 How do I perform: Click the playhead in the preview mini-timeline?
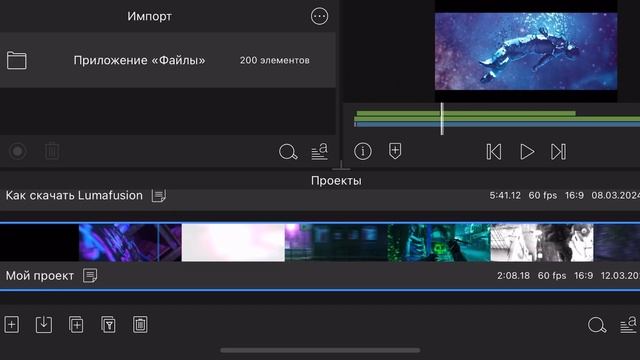(x=442, y=119)
